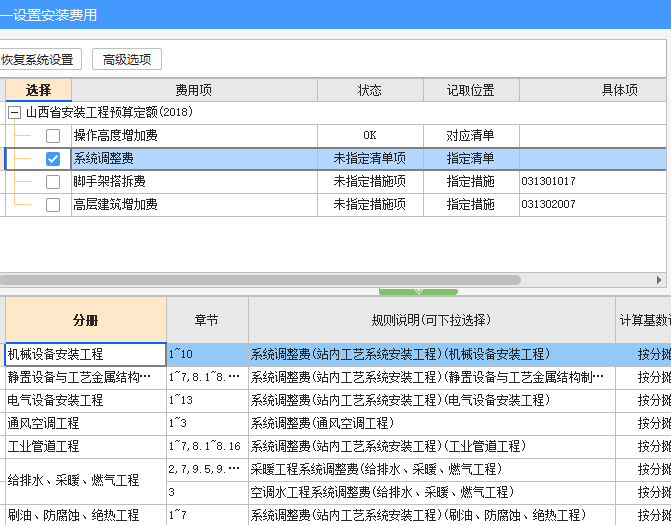This screenshot has width=671, height=525.
Task: Select the 脚手架搭拆费 row text
Action: coord(110,182)
